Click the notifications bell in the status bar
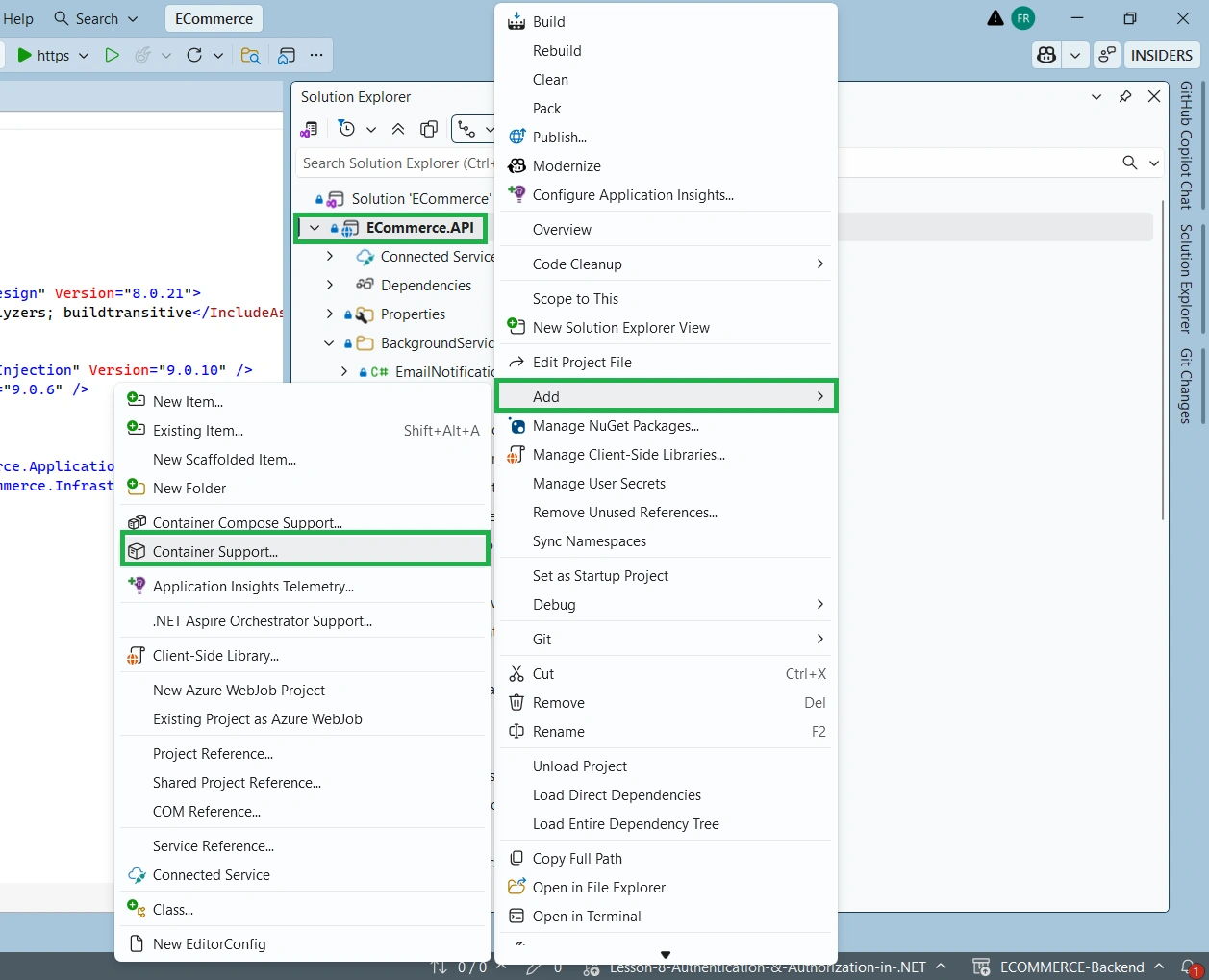The image size is (1209, 980). (1189, 967)
